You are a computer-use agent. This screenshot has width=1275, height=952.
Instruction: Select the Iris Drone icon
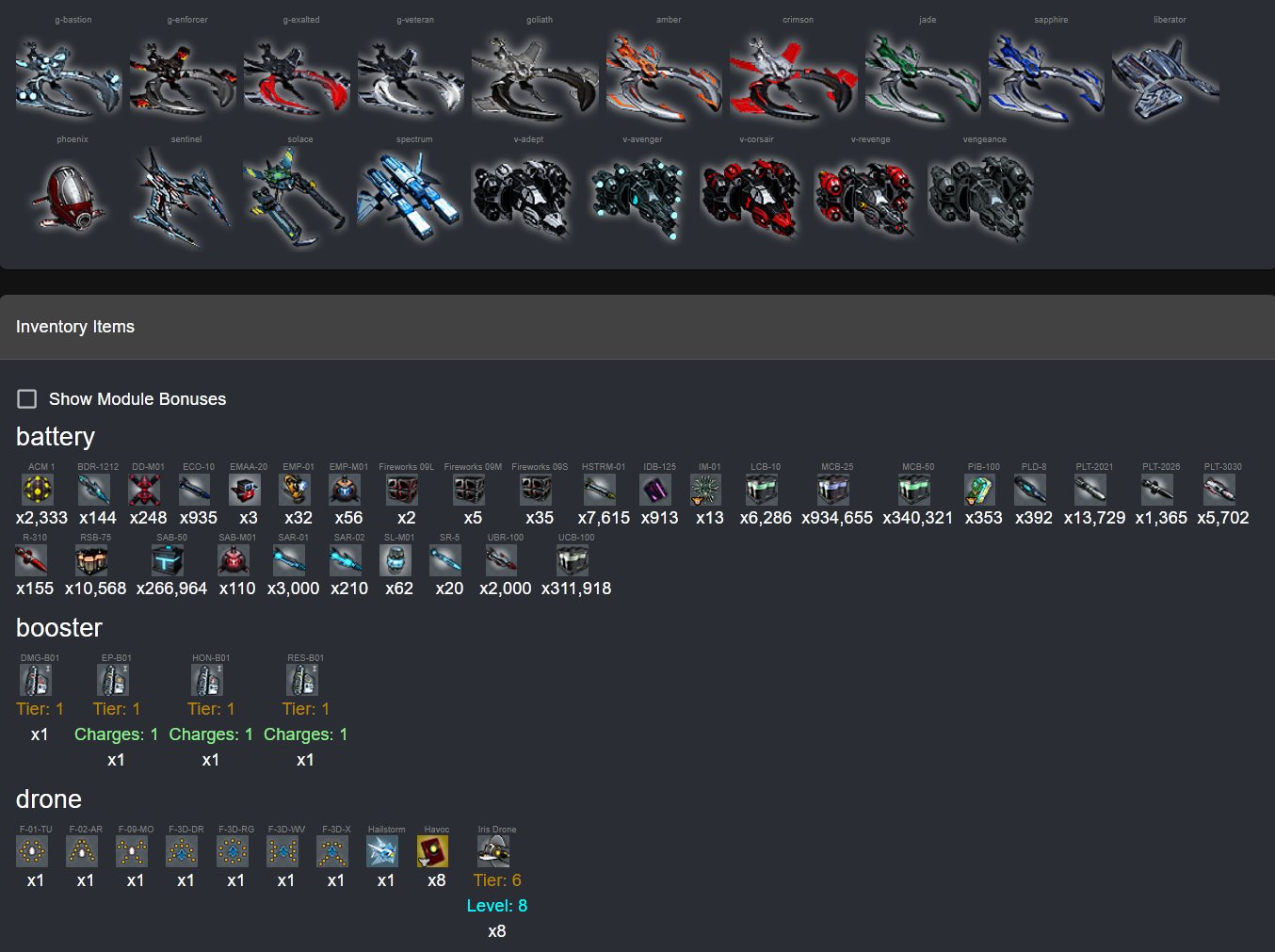[x=493, y=851]
